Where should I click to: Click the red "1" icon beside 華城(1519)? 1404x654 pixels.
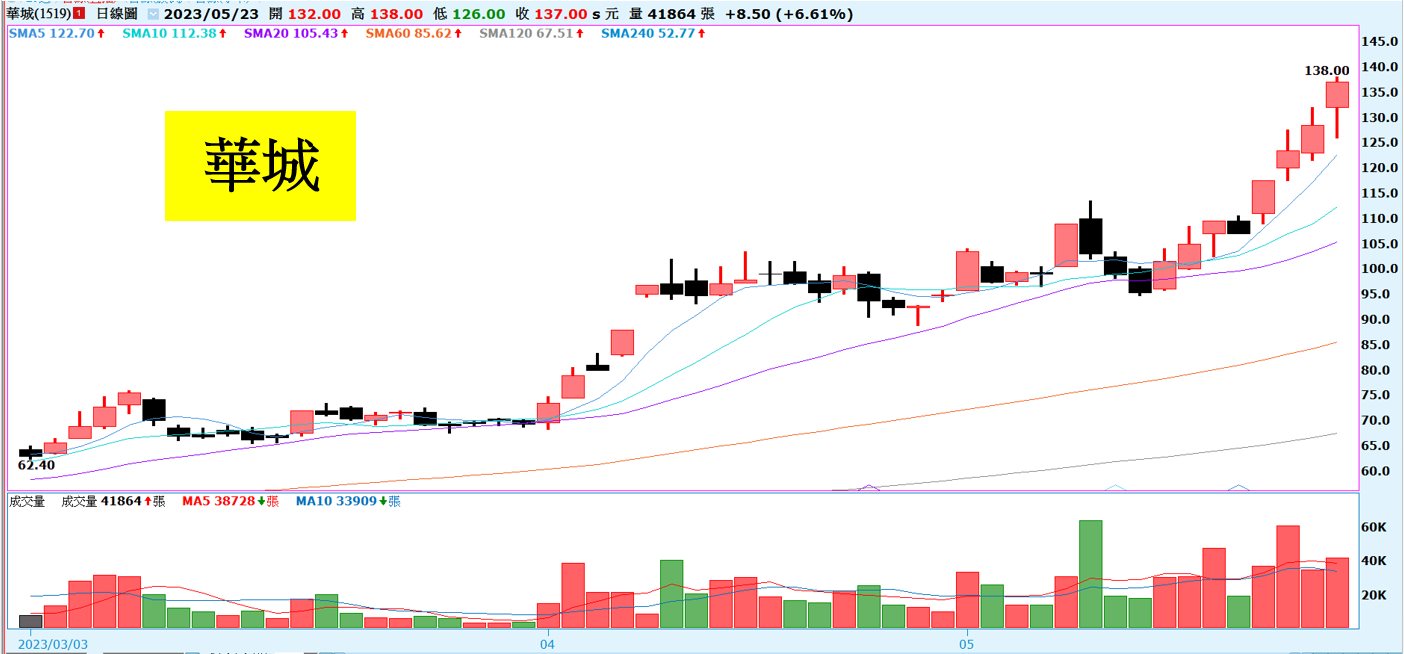[x=78, y=14]
